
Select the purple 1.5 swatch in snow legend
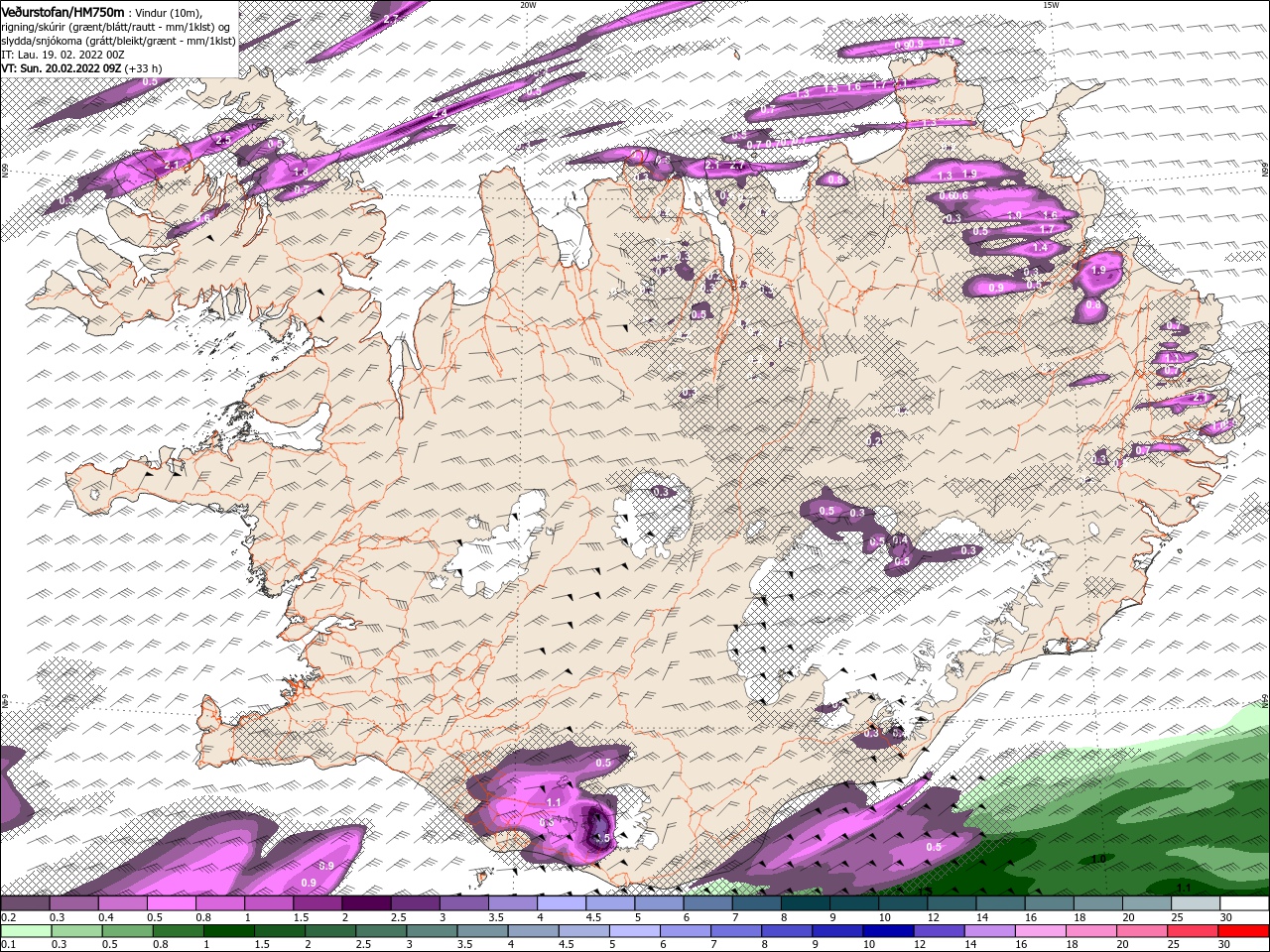click(317, 903)
